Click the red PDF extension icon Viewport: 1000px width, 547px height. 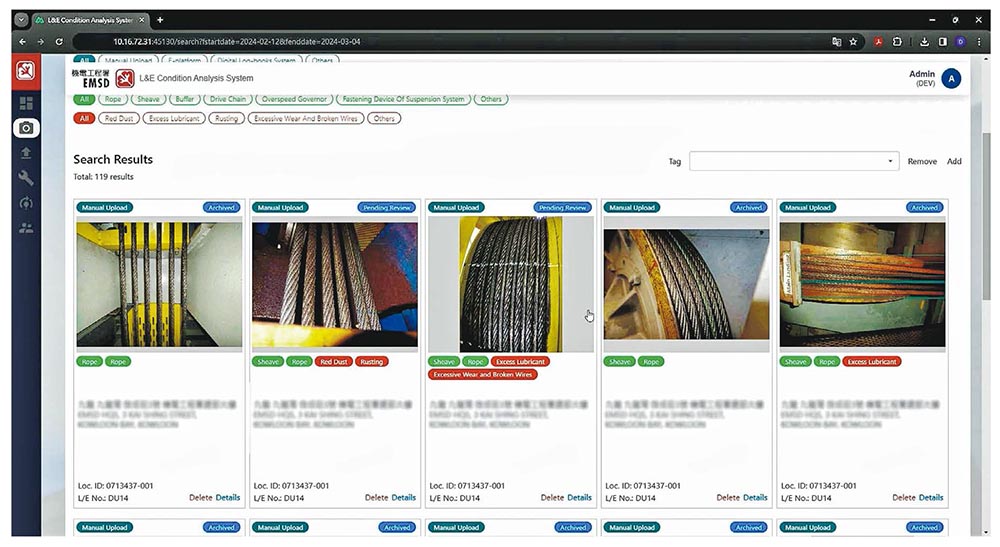(878, 41)
